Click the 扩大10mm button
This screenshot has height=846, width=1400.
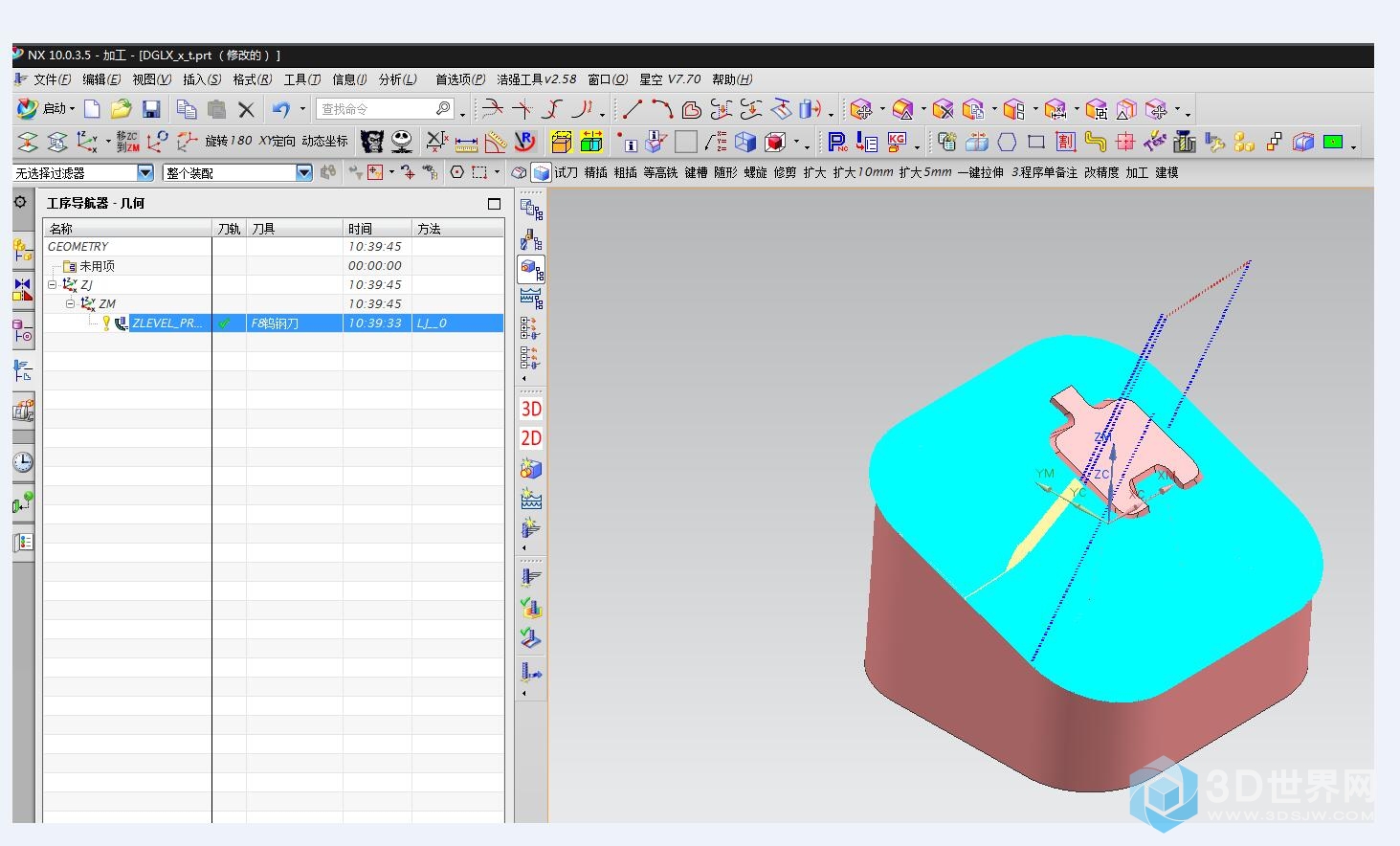[863, 173]
